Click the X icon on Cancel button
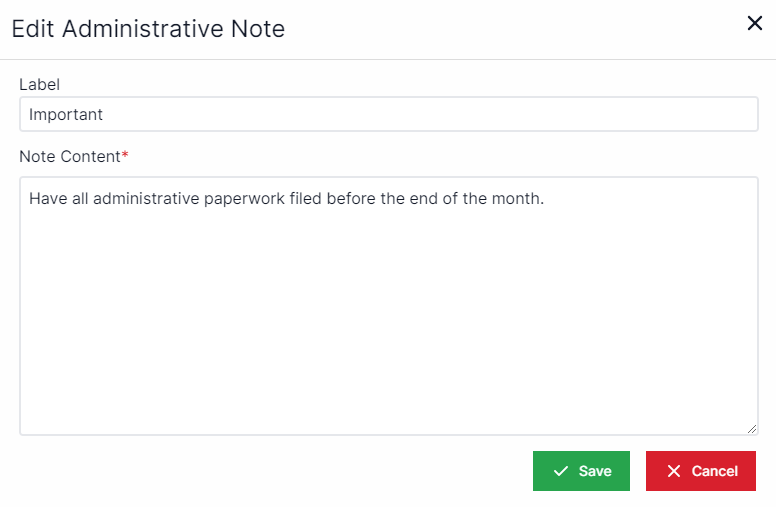 [x=674, y=471]
